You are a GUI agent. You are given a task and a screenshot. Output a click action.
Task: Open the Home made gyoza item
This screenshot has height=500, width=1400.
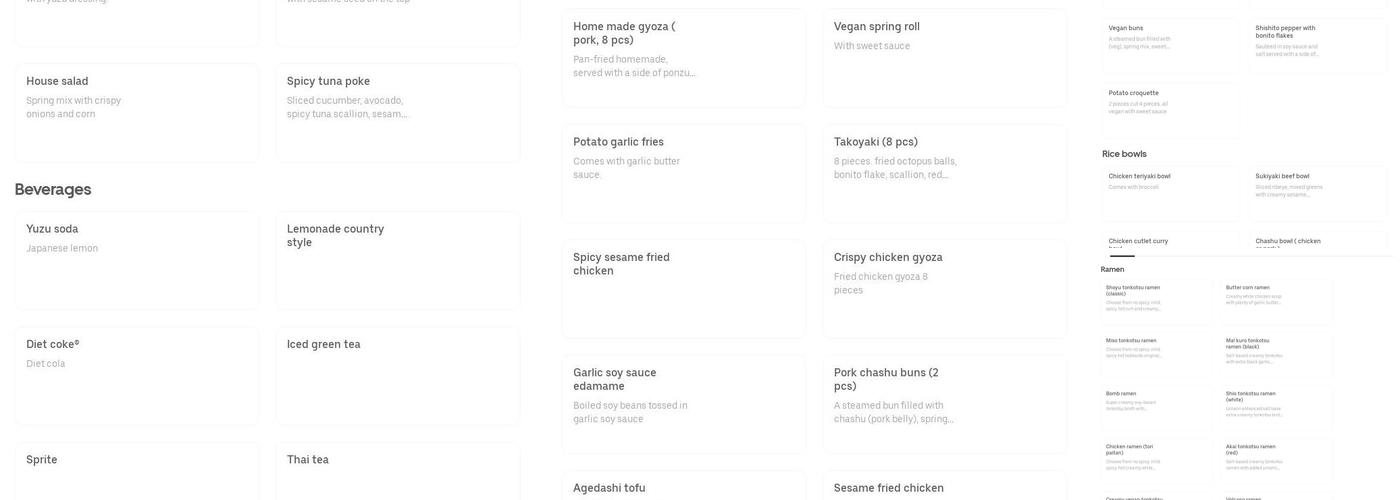[x=684, y=57]
